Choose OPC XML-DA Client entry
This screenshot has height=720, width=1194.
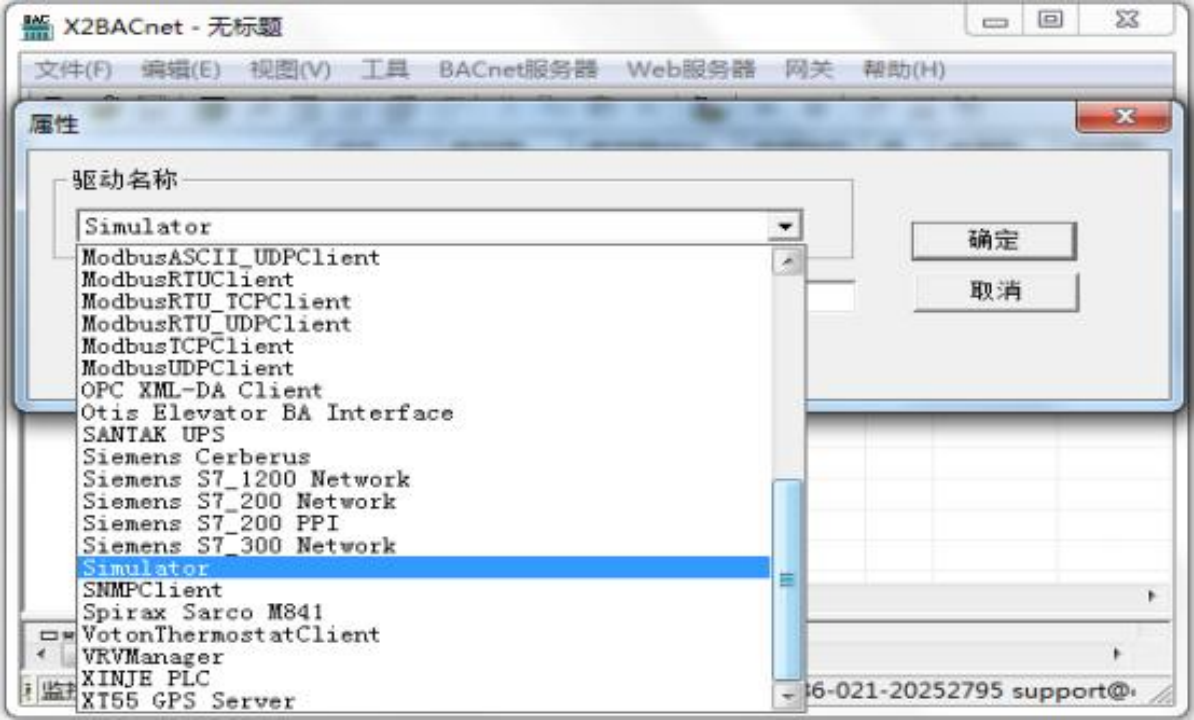(x=425, y=390)
